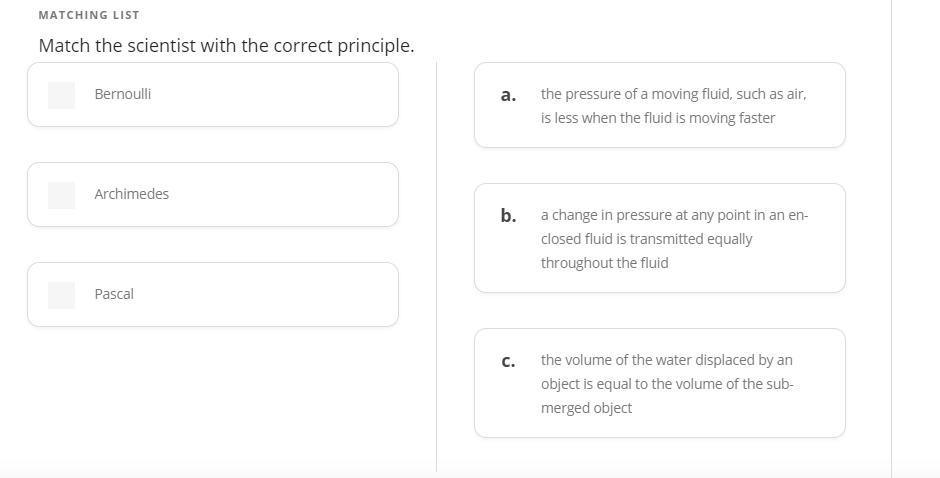Click the vertical border right of options
This screenshot has width=940, height=478.
pyautogui.click(x=891, y=240)
